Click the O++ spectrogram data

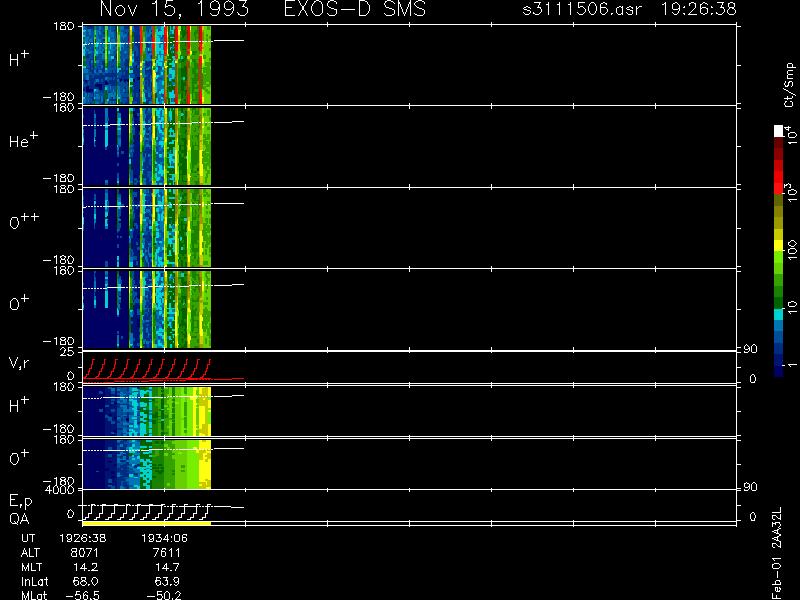(147, 228)
